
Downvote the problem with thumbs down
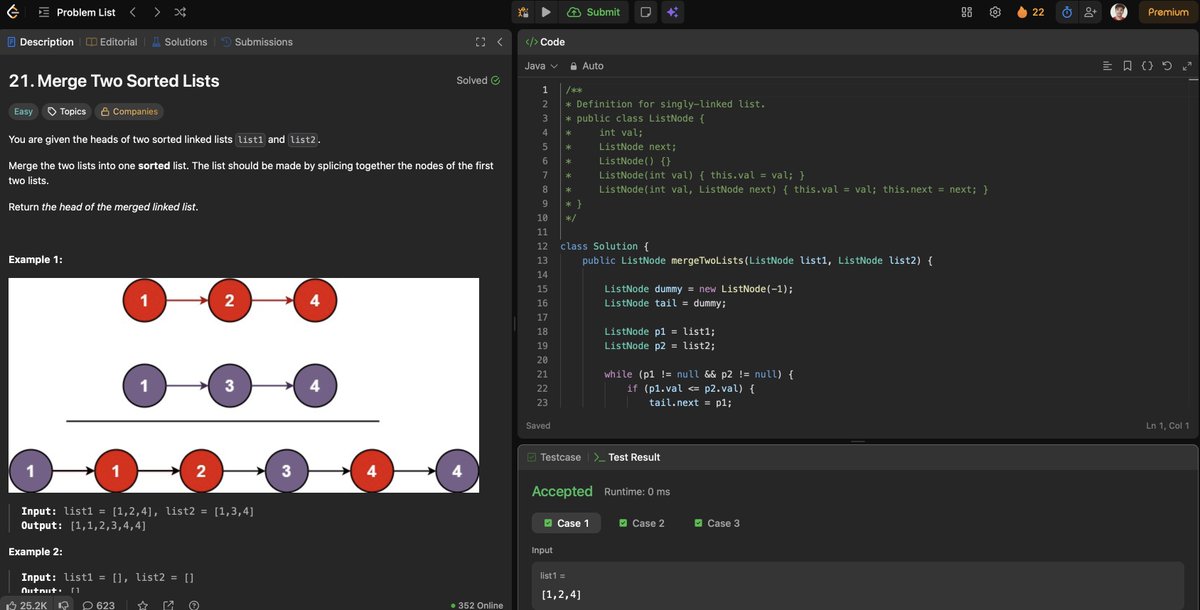click(x=63, y=605)
